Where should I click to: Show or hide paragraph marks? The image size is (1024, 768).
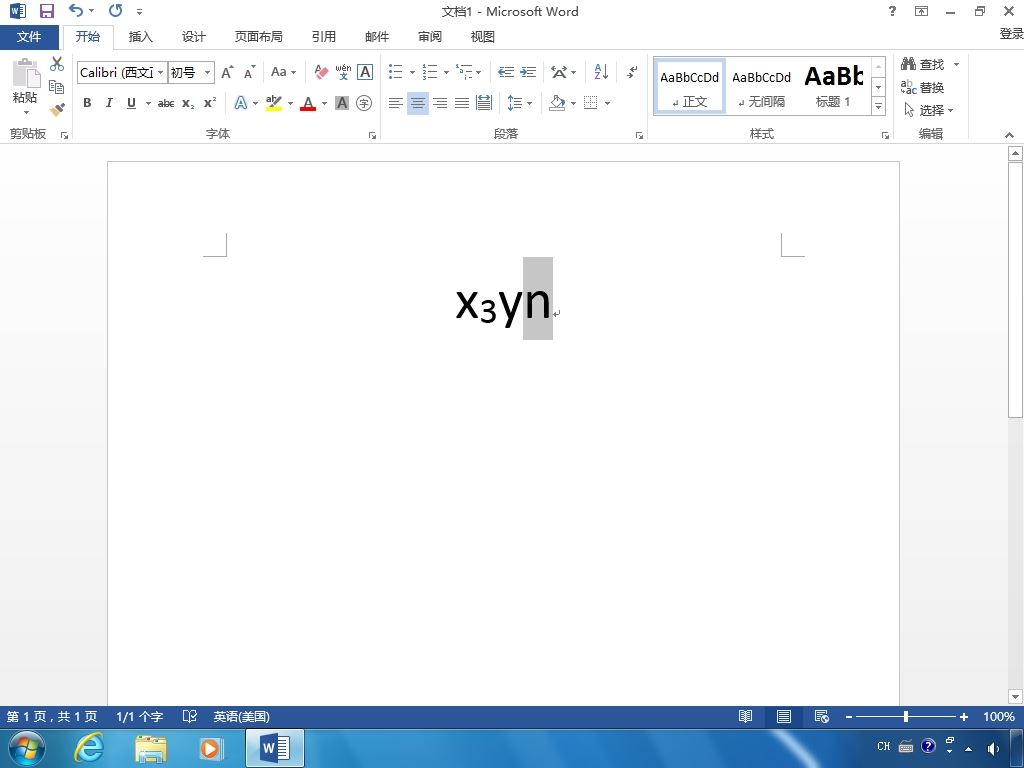click(x=632, y=72)
